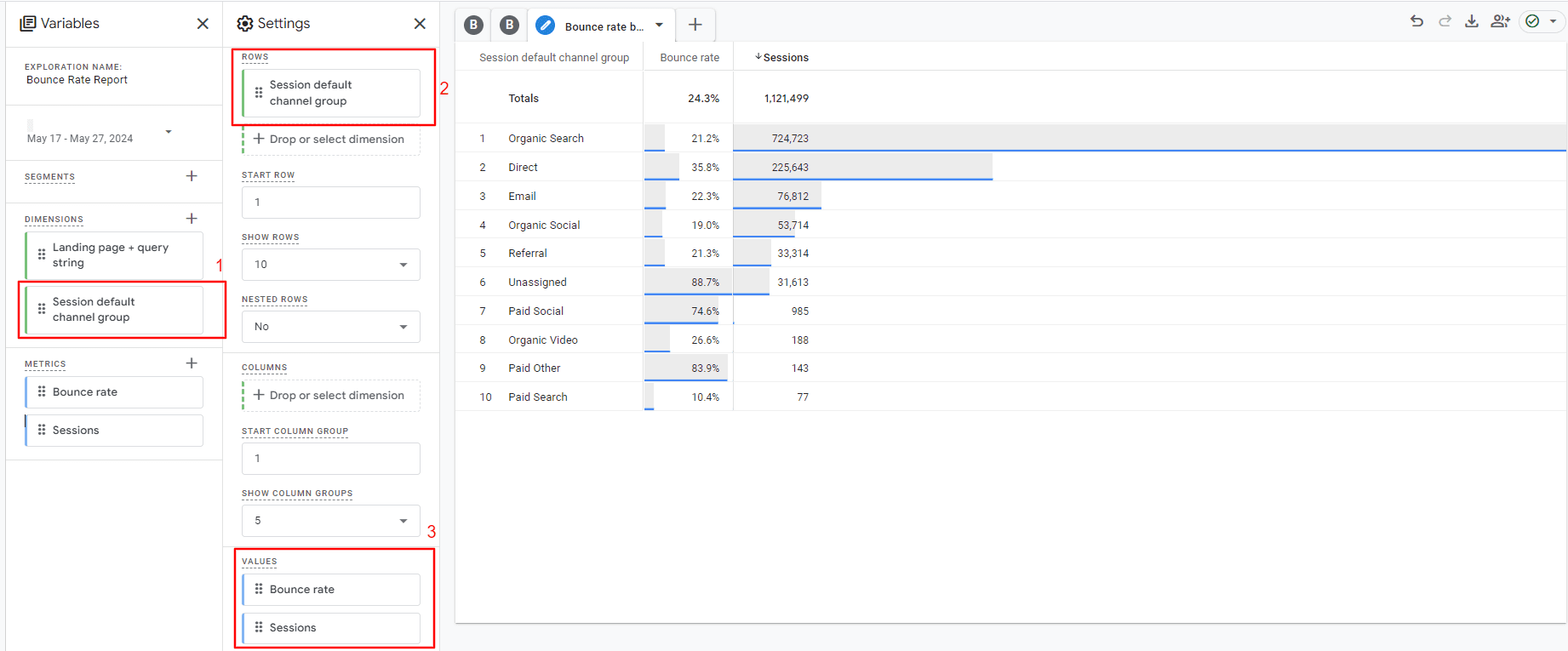1568x651 pixels.
Task: Expand the Nested Rows dropdown
Action: pos(331,327)
